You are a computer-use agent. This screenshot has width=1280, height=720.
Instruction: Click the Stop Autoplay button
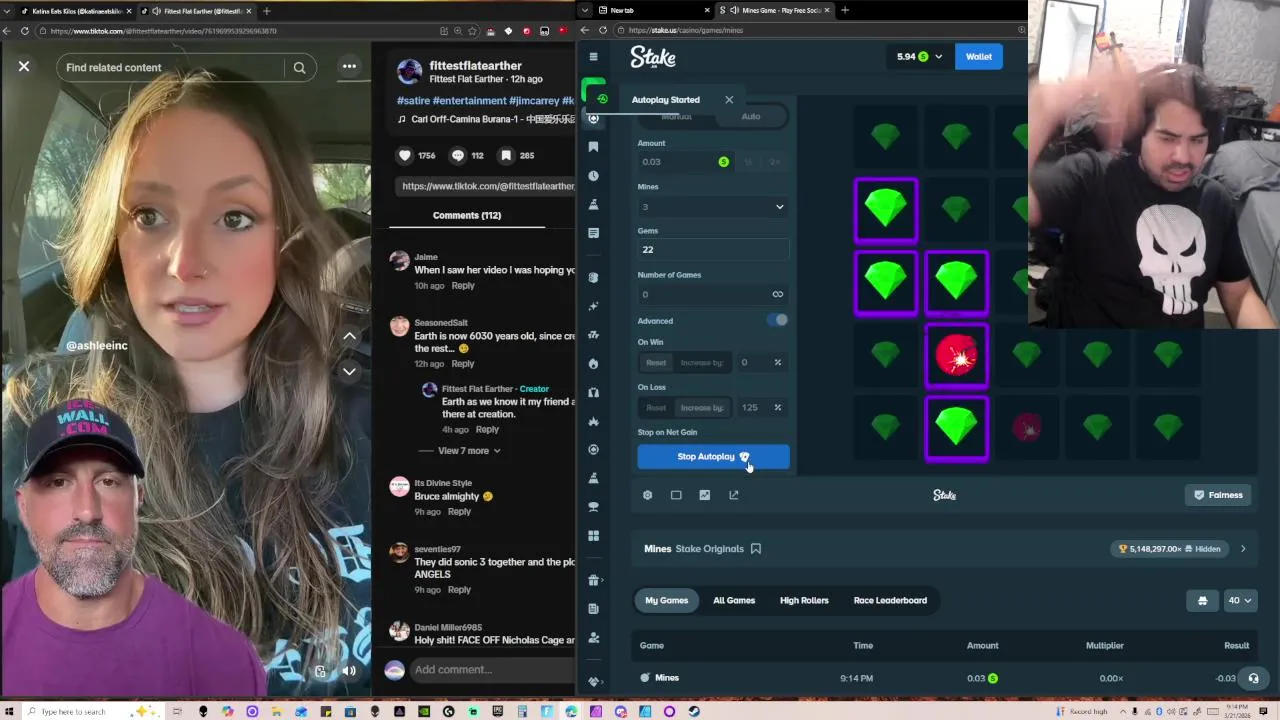pos(713,457)
